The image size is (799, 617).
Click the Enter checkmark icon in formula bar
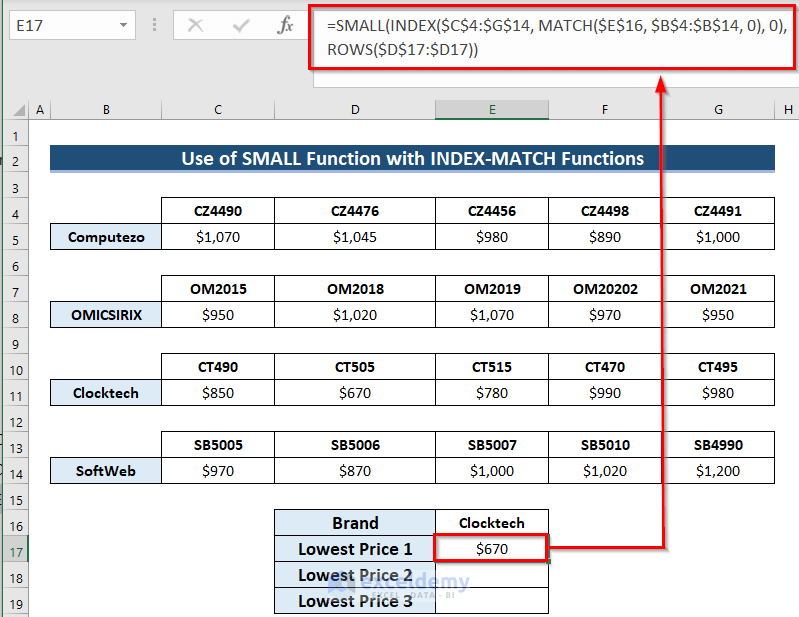click(240, 26)
